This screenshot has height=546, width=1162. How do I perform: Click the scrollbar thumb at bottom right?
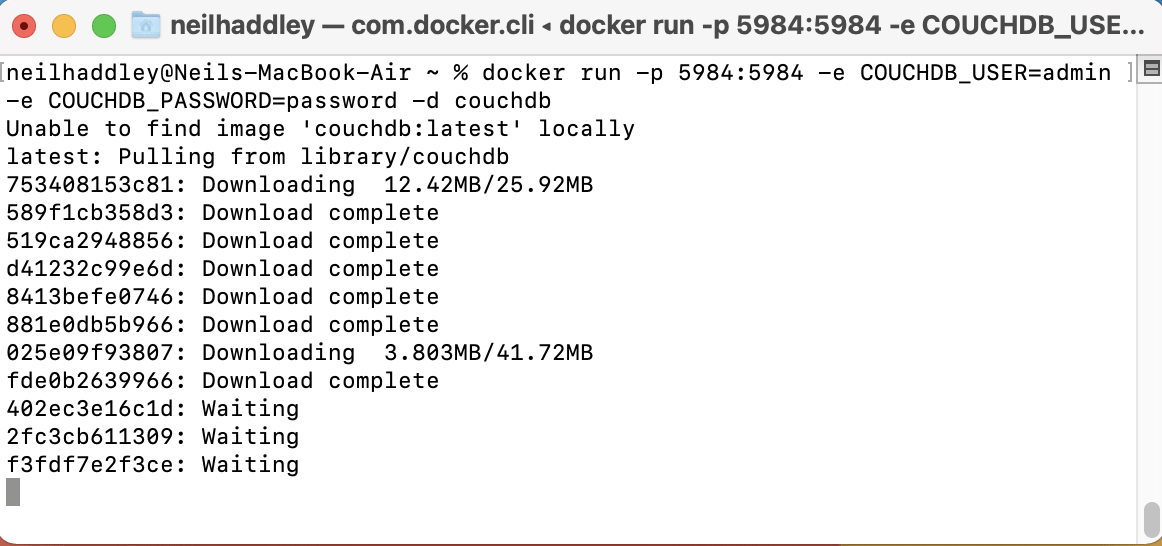pos(1151,519)
